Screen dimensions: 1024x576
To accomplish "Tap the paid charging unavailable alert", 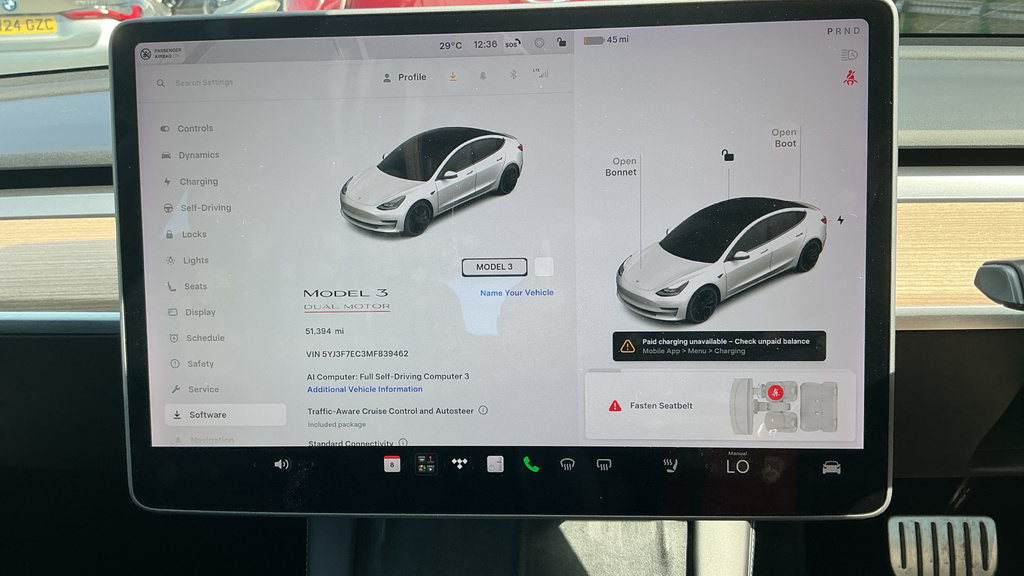I will pyautogui.click(x=719, y=346).
